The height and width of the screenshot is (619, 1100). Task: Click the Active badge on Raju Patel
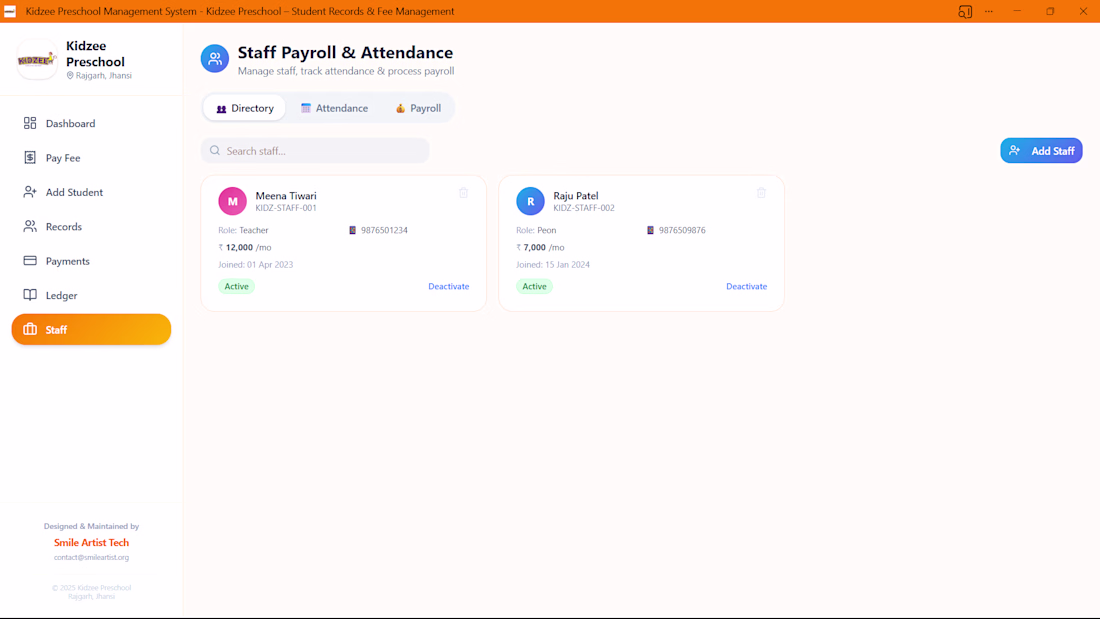click(535, 286)
